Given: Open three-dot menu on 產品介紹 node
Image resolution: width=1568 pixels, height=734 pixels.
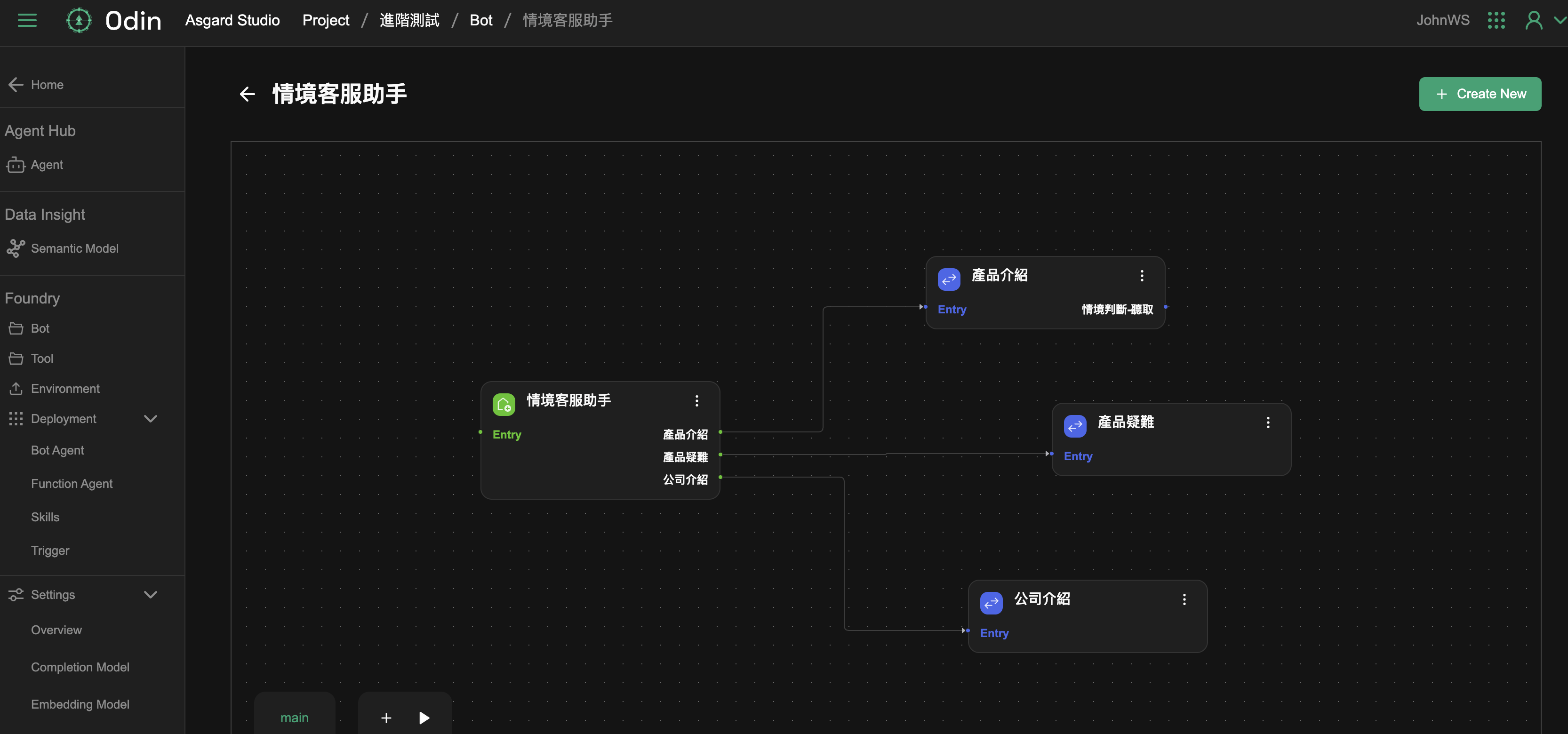Looking at the screenshot, I should click(1141, 276).
